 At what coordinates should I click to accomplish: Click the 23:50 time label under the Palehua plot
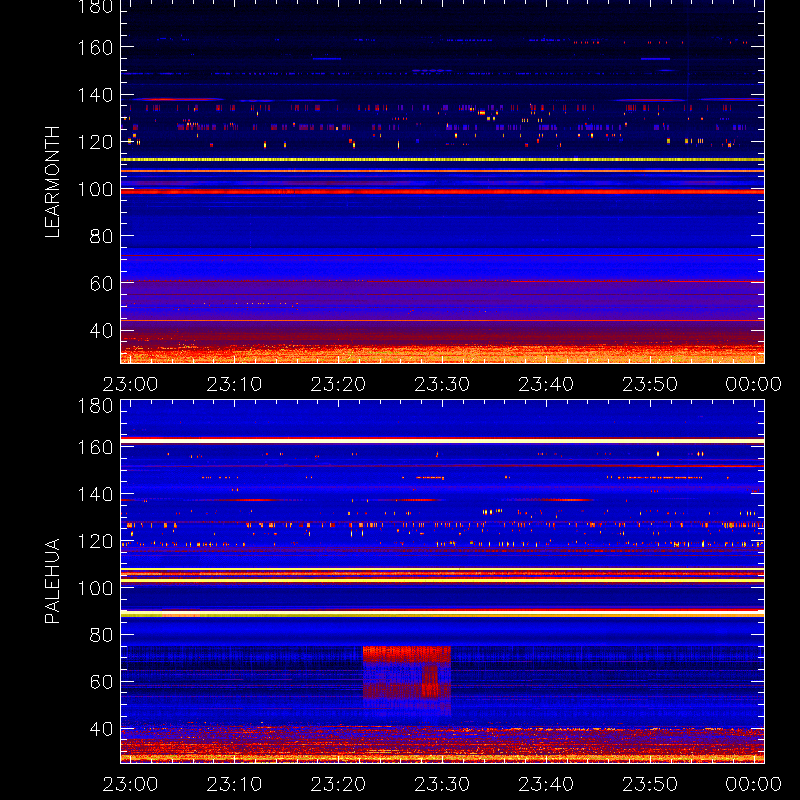coord(650,784)
